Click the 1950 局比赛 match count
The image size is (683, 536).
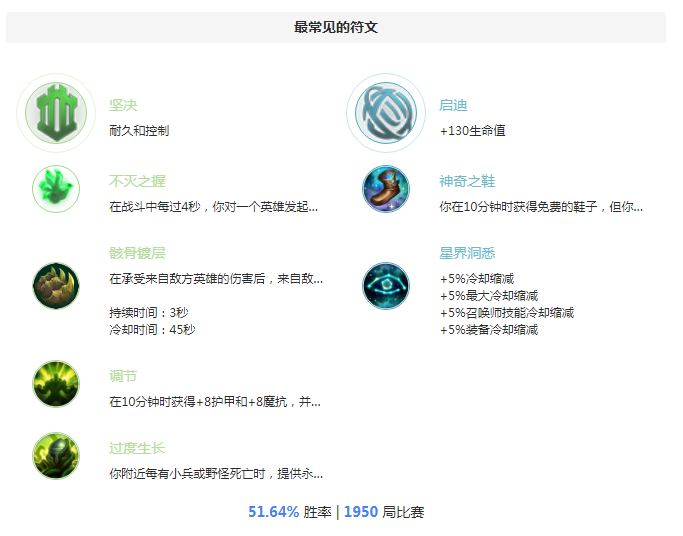point(384,512)
